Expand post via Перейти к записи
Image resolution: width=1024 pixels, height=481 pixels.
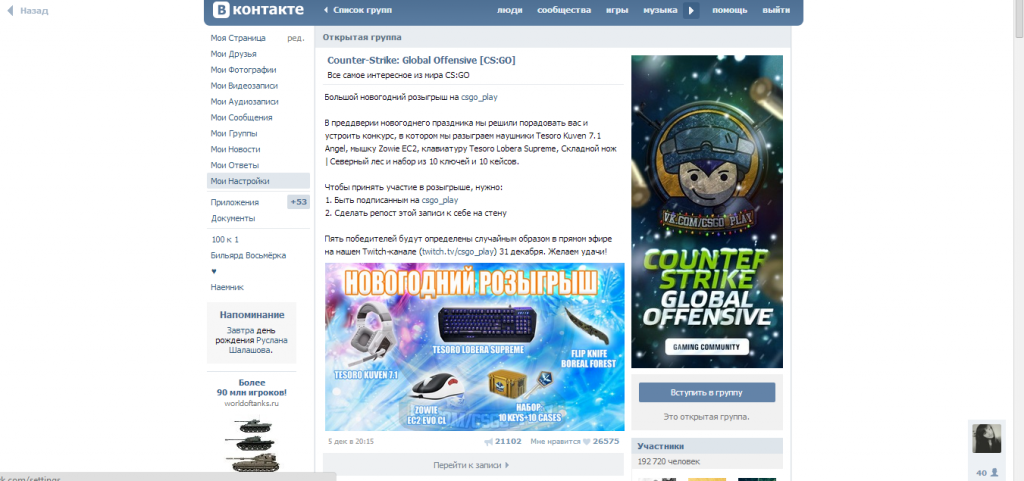(x=472, y=465)
